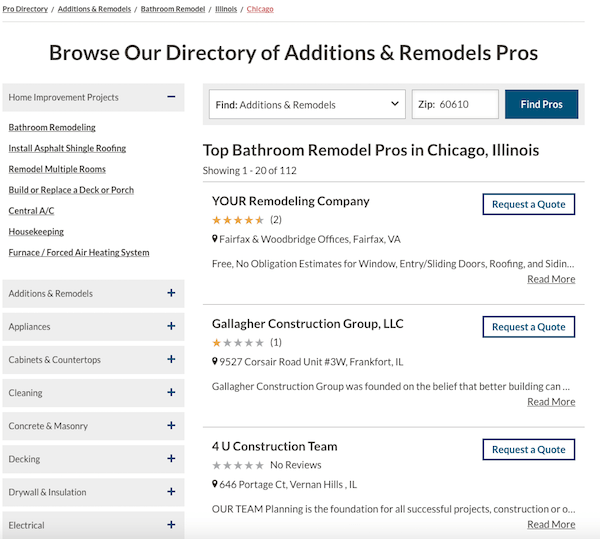Click location pin for Frankfort, IL address

tap(215, 361)
